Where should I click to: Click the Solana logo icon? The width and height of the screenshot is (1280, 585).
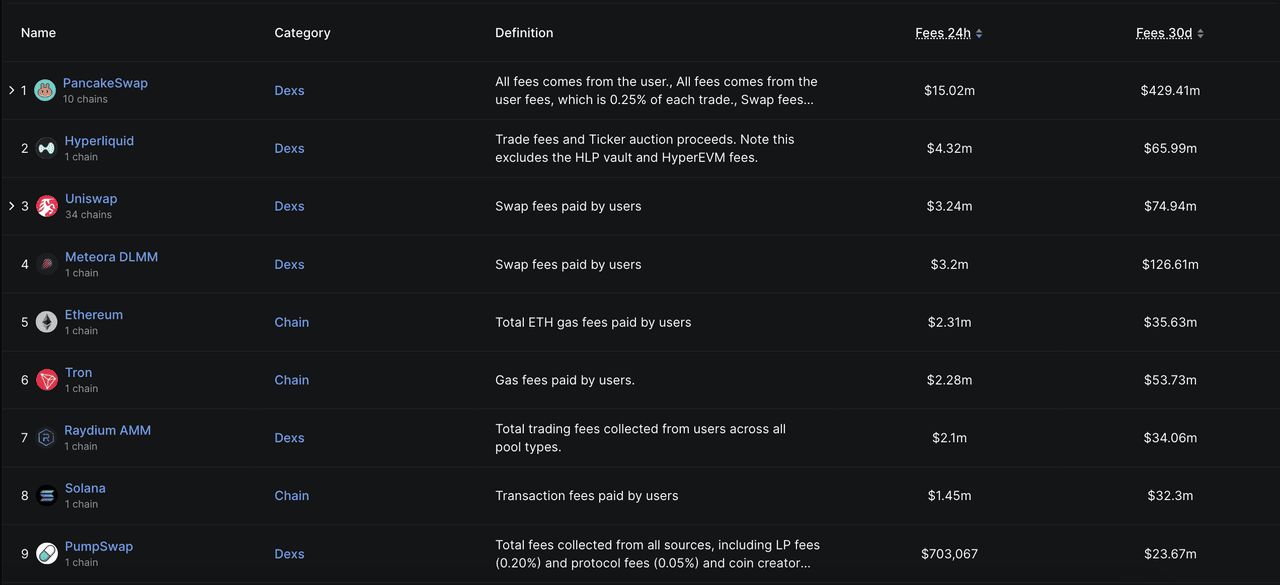(x=46, y=496)
